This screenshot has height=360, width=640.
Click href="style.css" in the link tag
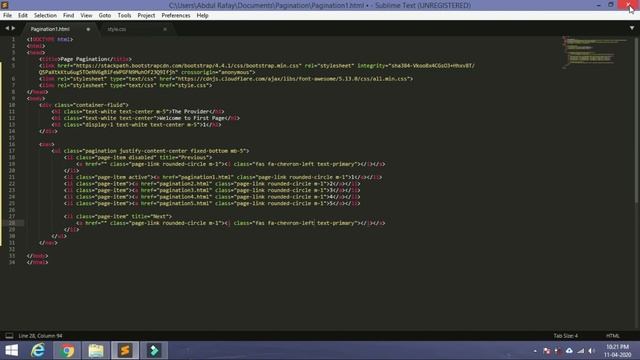[x=183, y=85]
